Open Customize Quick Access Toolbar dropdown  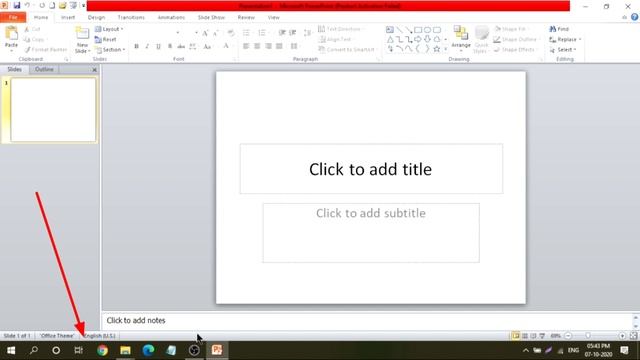tap(83, 6)
